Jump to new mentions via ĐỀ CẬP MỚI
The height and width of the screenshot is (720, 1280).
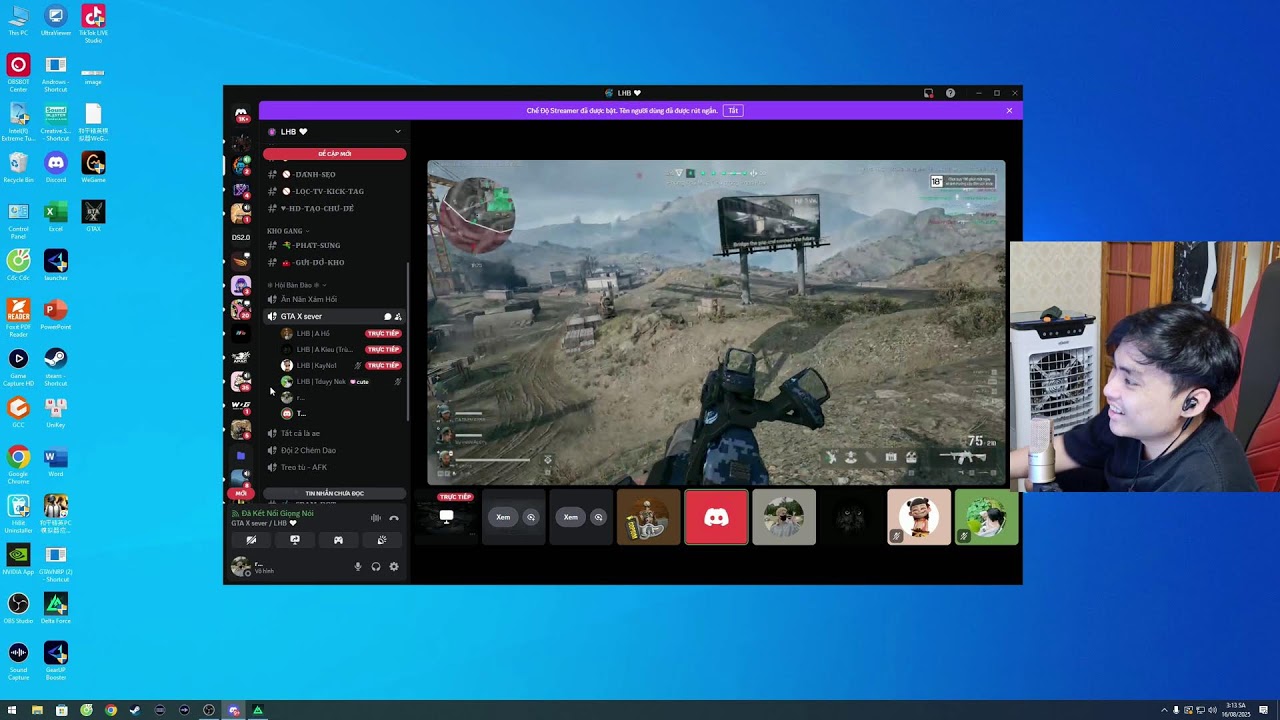[x=334, y=154]
